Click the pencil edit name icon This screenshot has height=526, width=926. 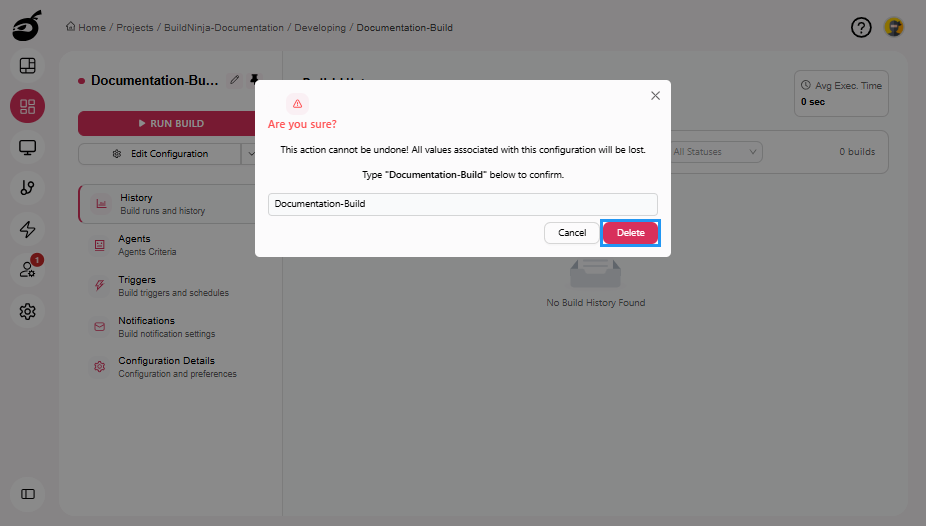click(234, 80)
